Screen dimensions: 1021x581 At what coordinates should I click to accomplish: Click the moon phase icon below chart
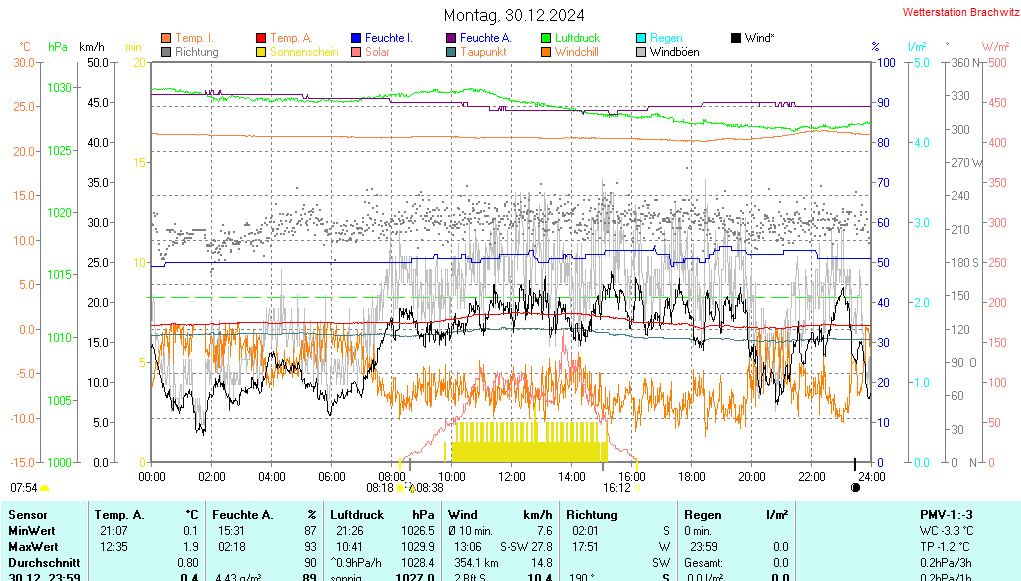coord(855,487)
